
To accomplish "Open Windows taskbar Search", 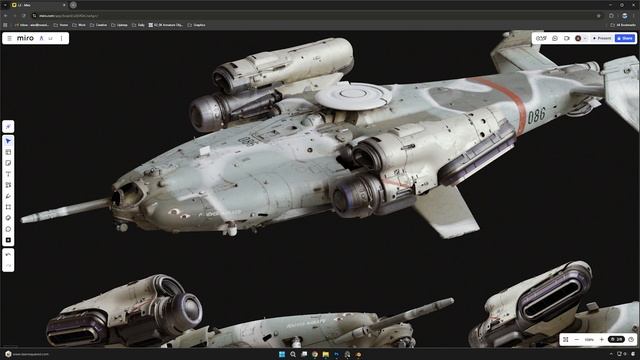I will 293,354.
